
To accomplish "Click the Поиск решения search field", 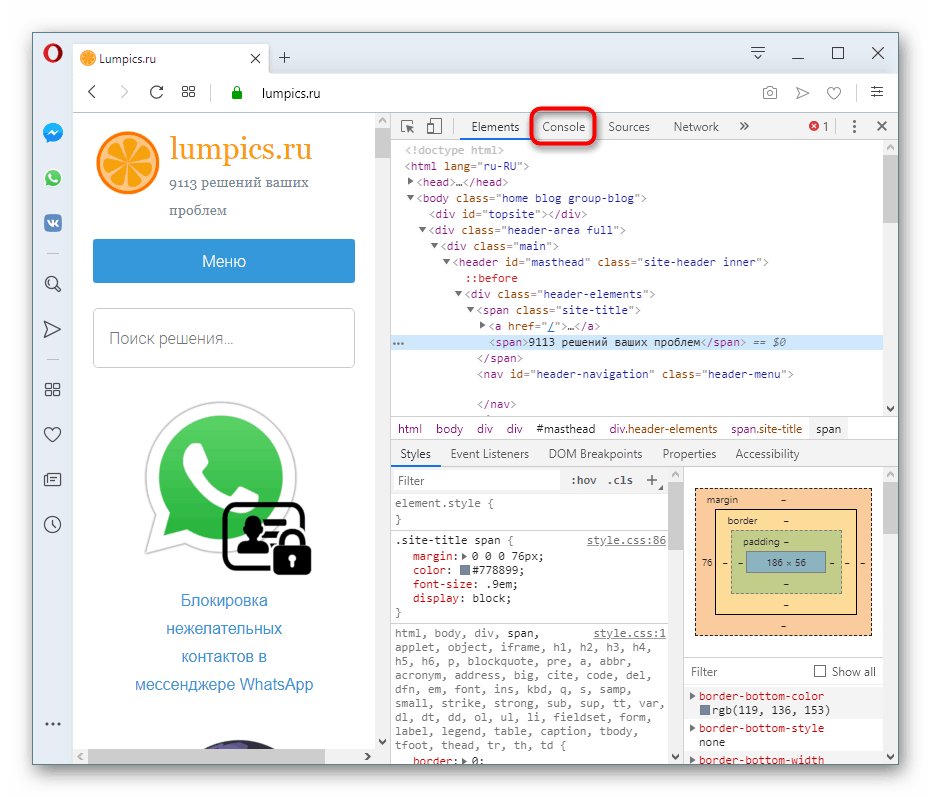I will pyautogui.click(x=224, y=338).
